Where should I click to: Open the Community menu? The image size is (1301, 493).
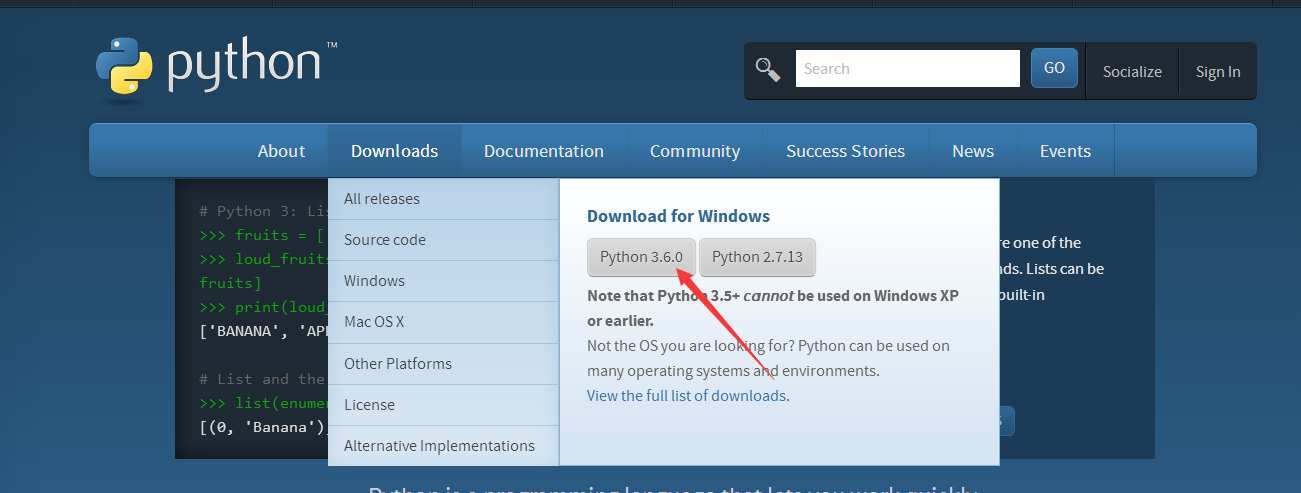coord(695,151)
